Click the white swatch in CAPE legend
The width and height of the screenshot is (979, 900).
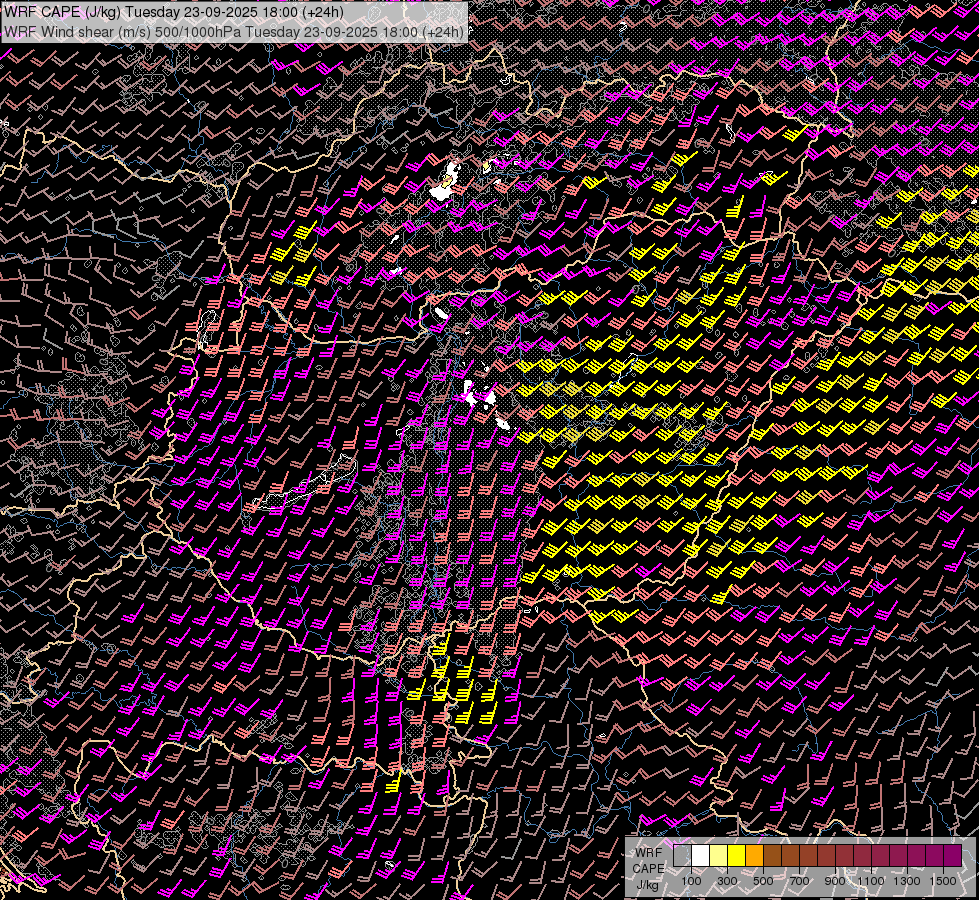coord(700,856)
